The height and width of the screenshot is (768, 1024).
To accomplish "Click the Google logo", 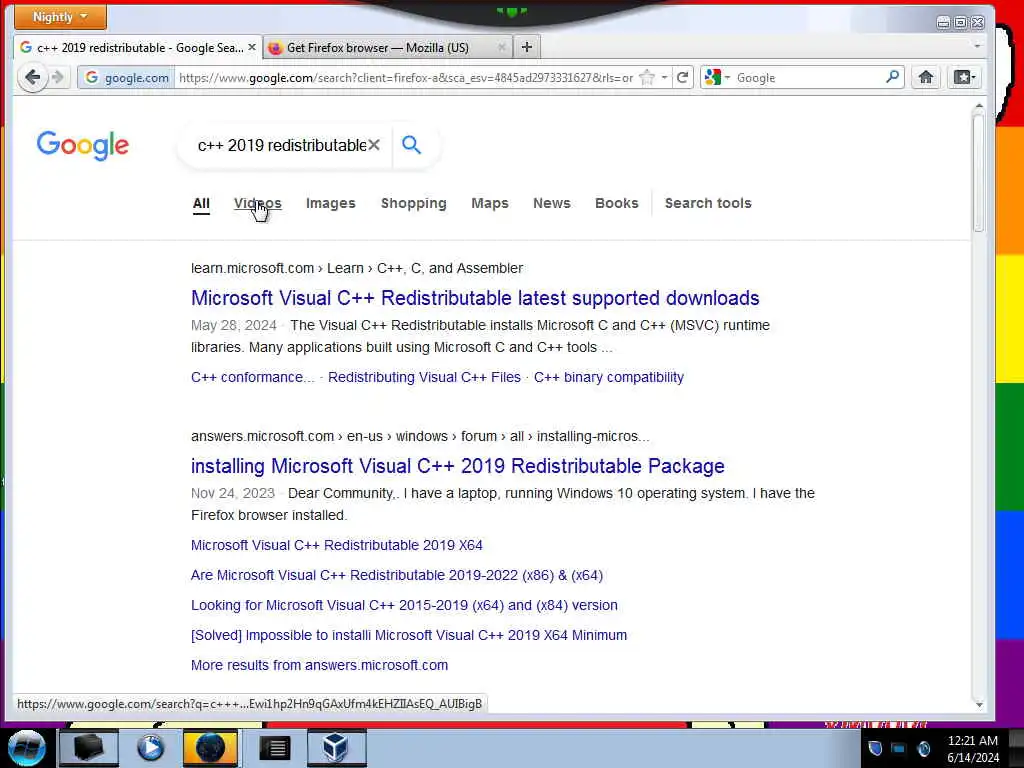I will click(x=82, y=145).
